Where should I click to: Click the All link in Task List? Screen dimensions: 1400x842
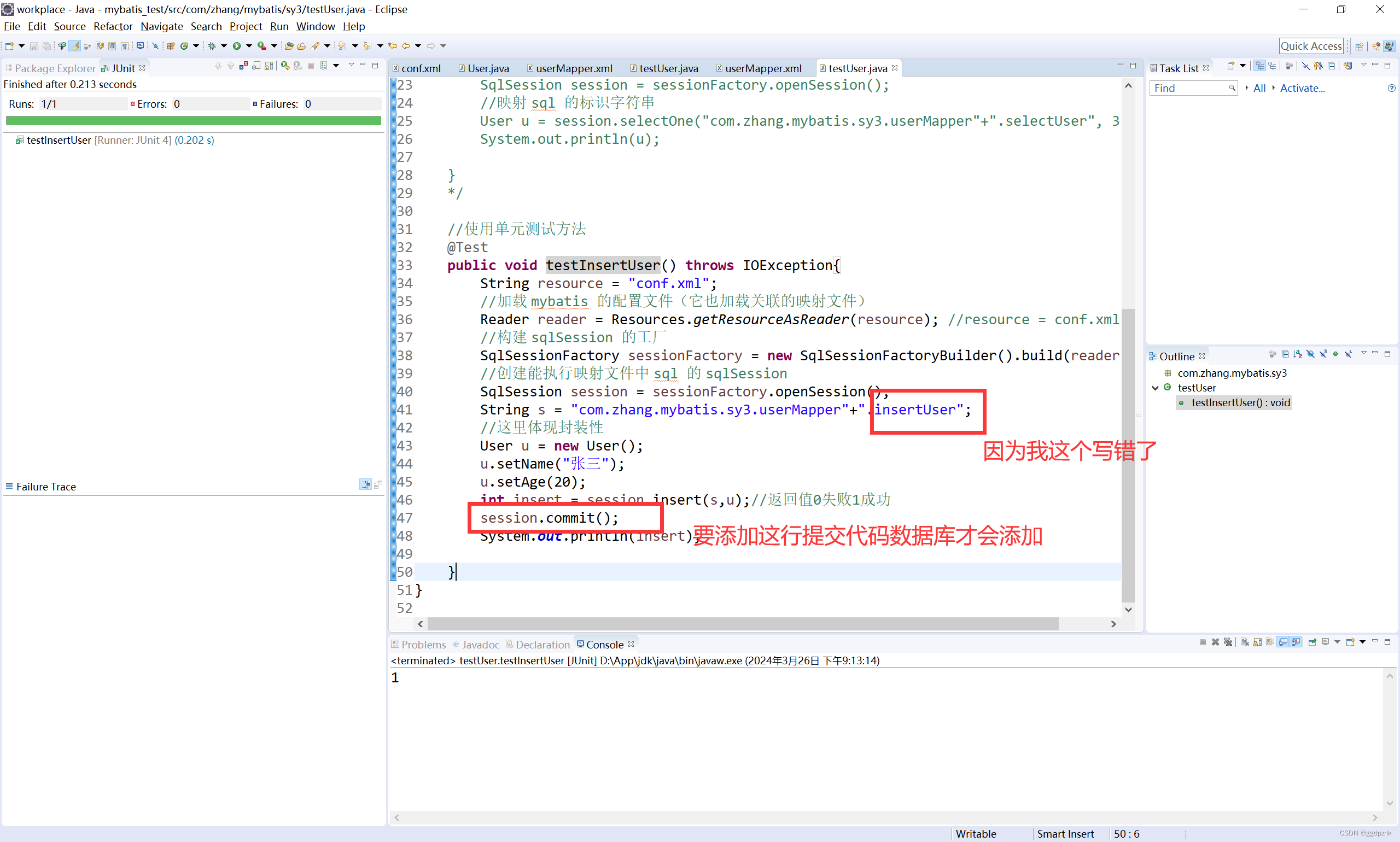tap(1259, 89)
